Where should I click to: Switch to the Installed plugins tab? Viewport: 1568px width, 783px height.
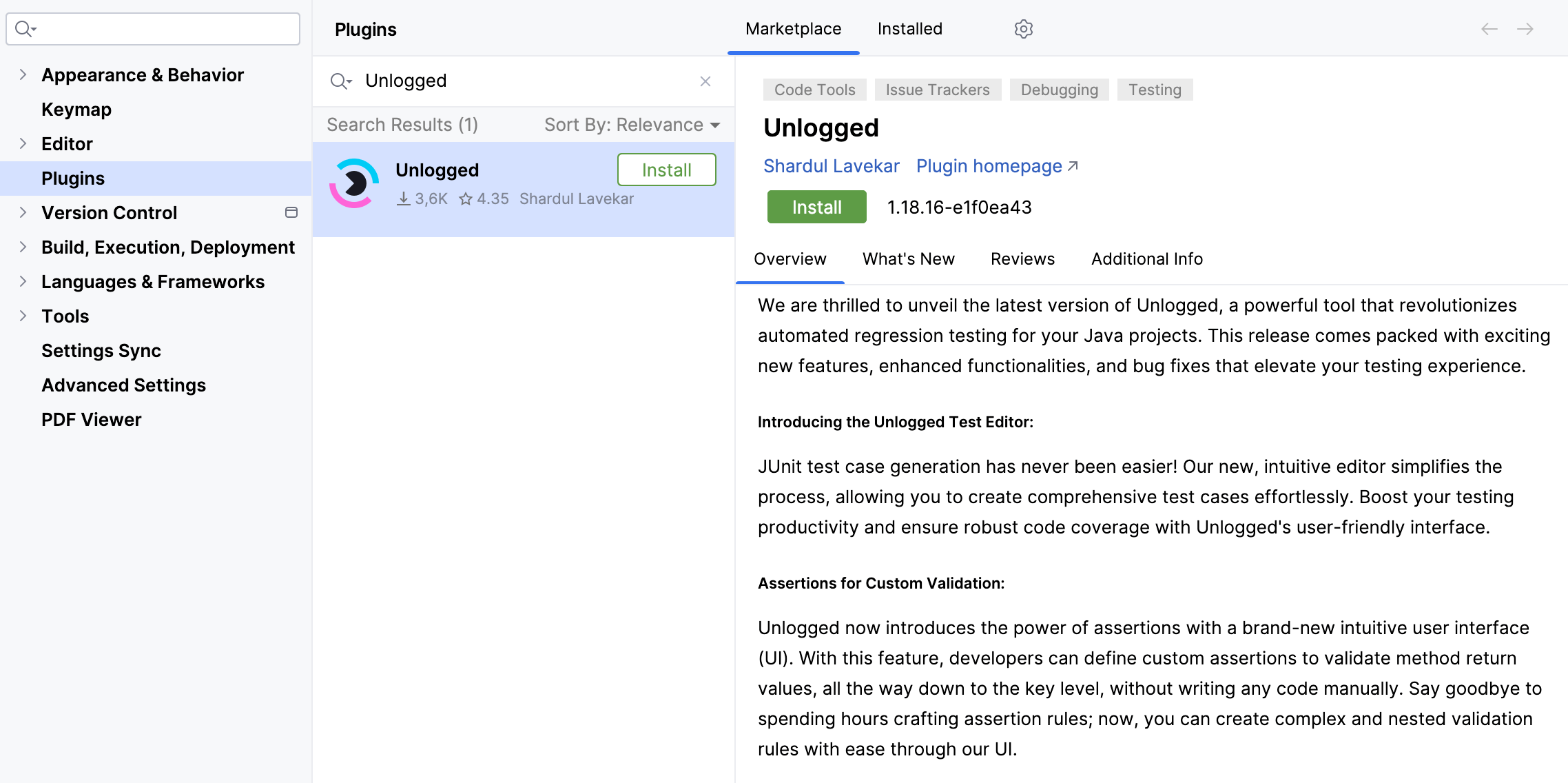tap(909, 29)
